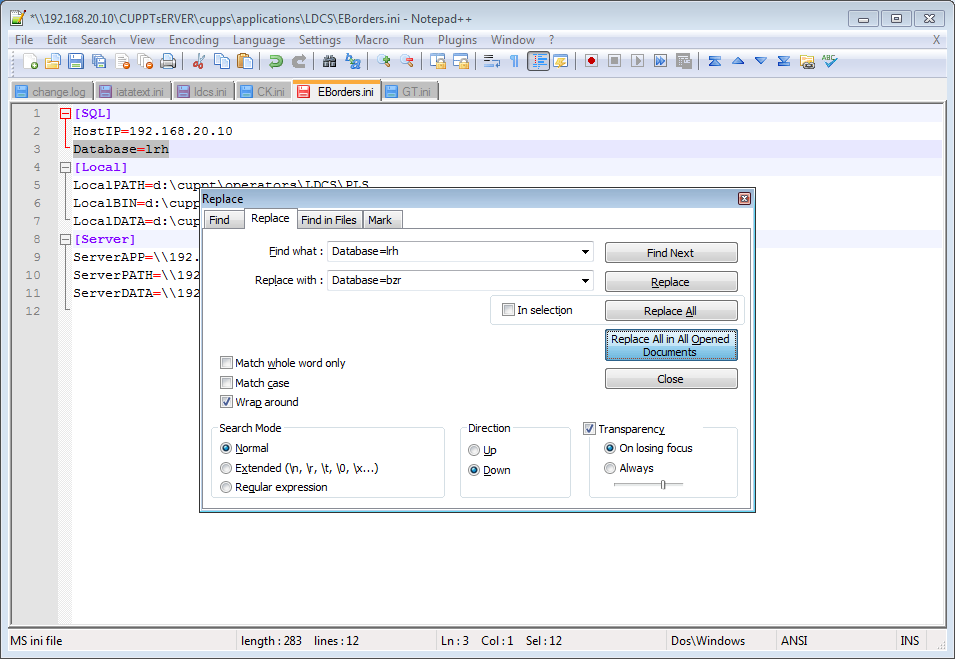Click the Show All Characters pilcrow icon

(x=514, y=61)
